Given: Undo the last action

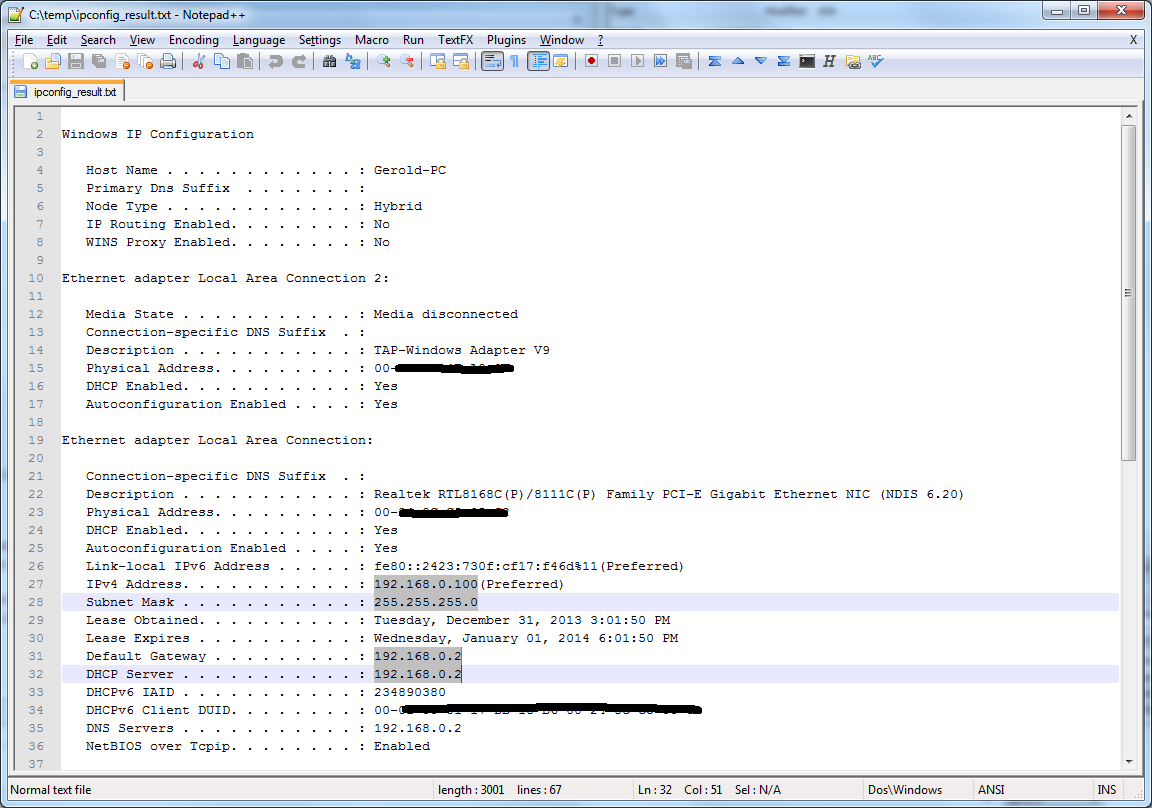Looking at the screenshot, I should point(276,61).
